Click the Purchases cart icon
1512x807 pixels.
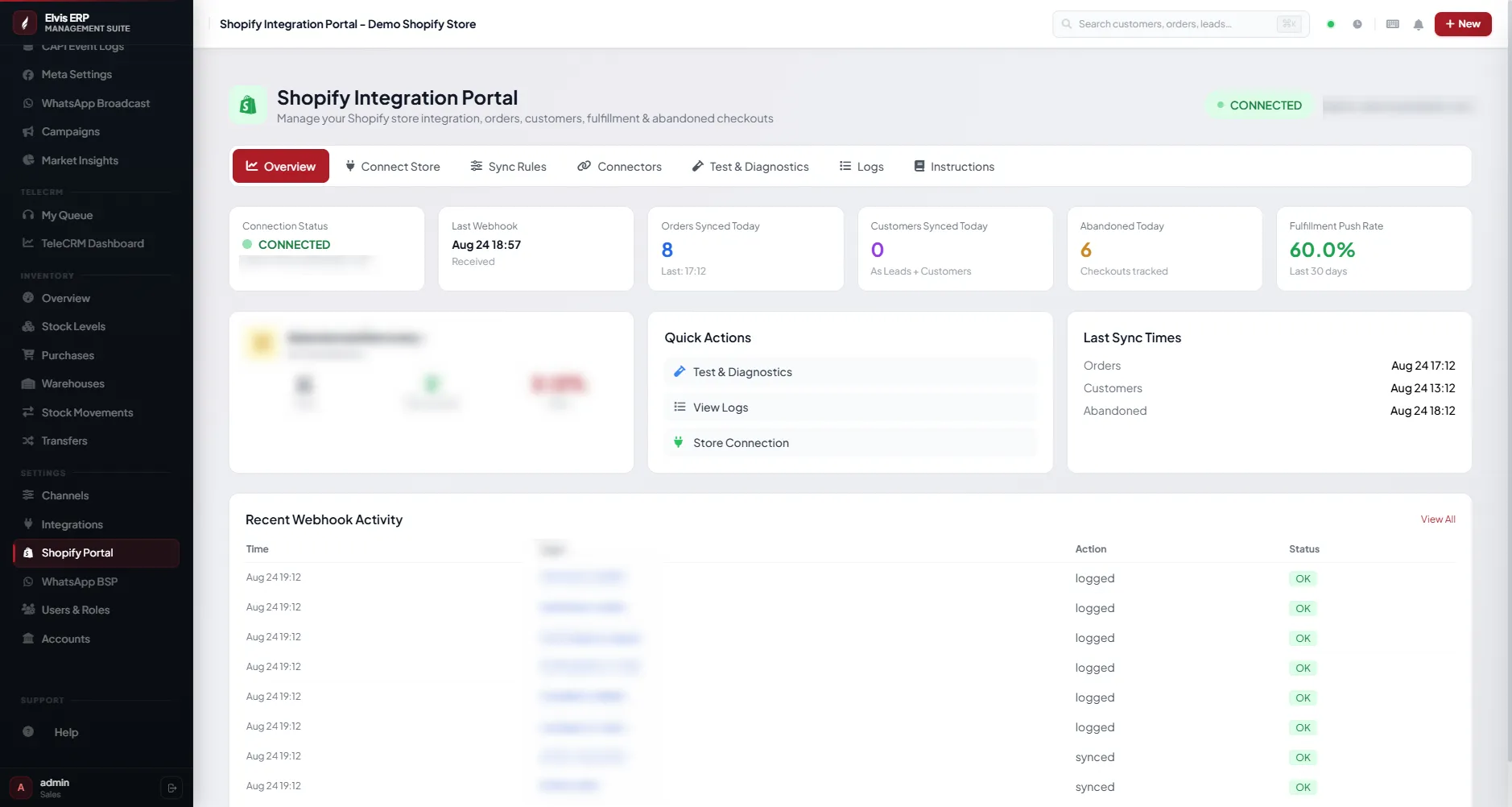28,355
